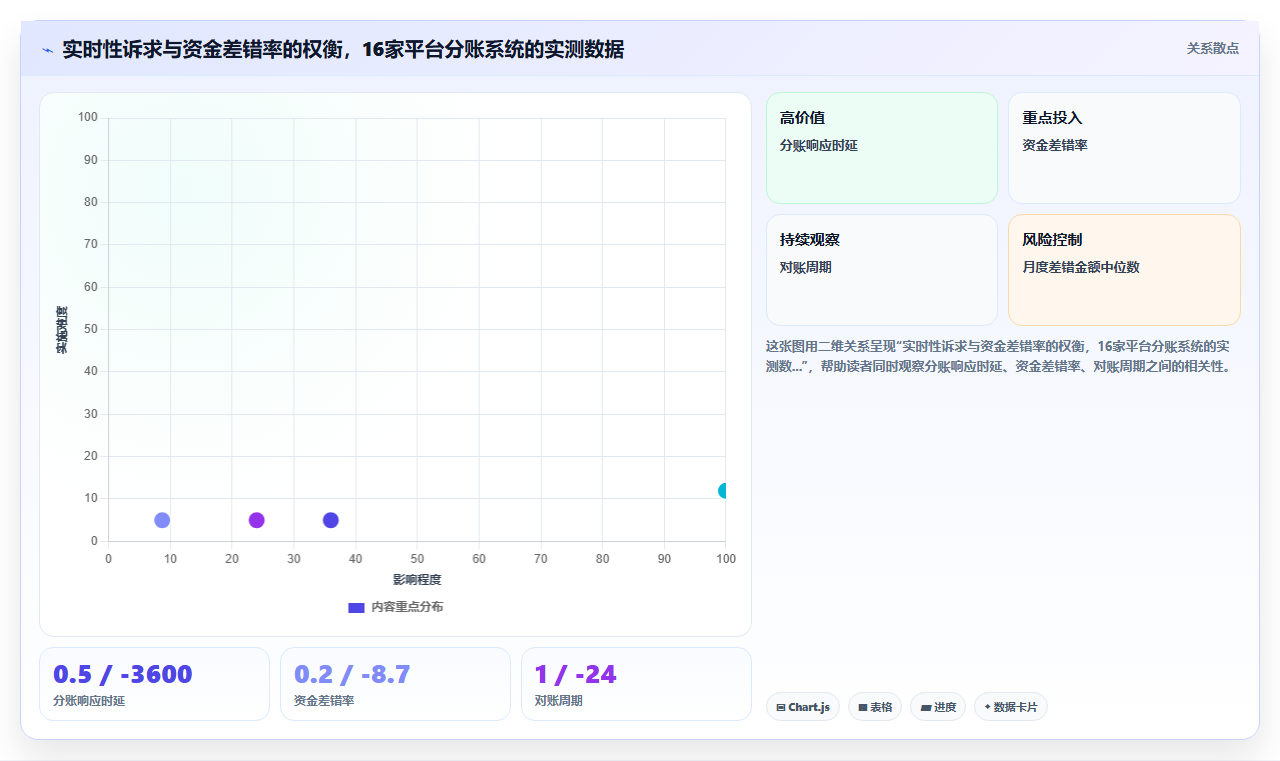
Task: Open the 风险控制 quadrant card
Action: [x=1124, y=270]
